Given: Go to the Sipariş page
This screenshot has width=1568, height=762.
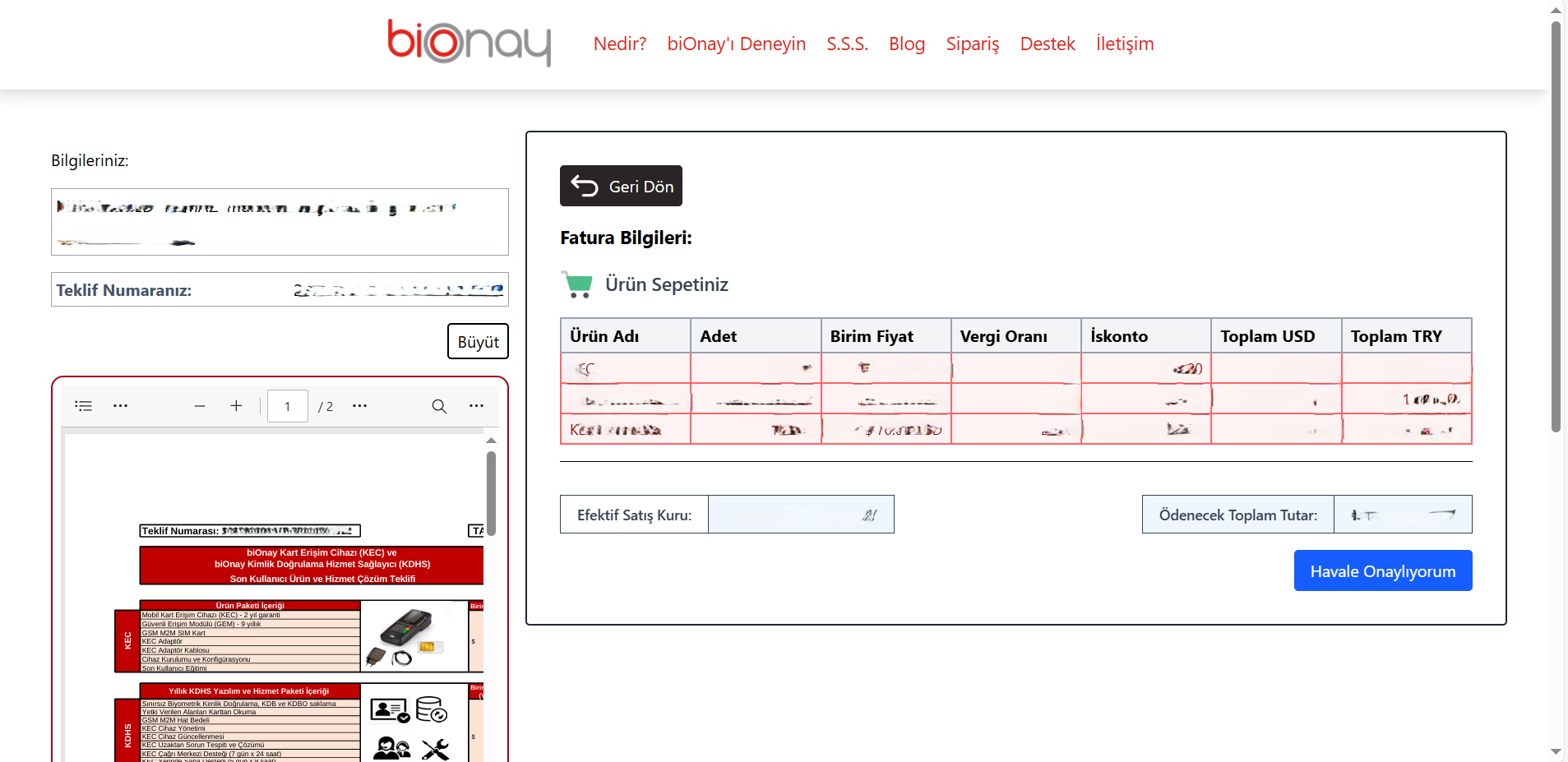Looking at the screenshot, I should [x=972, y=44].
